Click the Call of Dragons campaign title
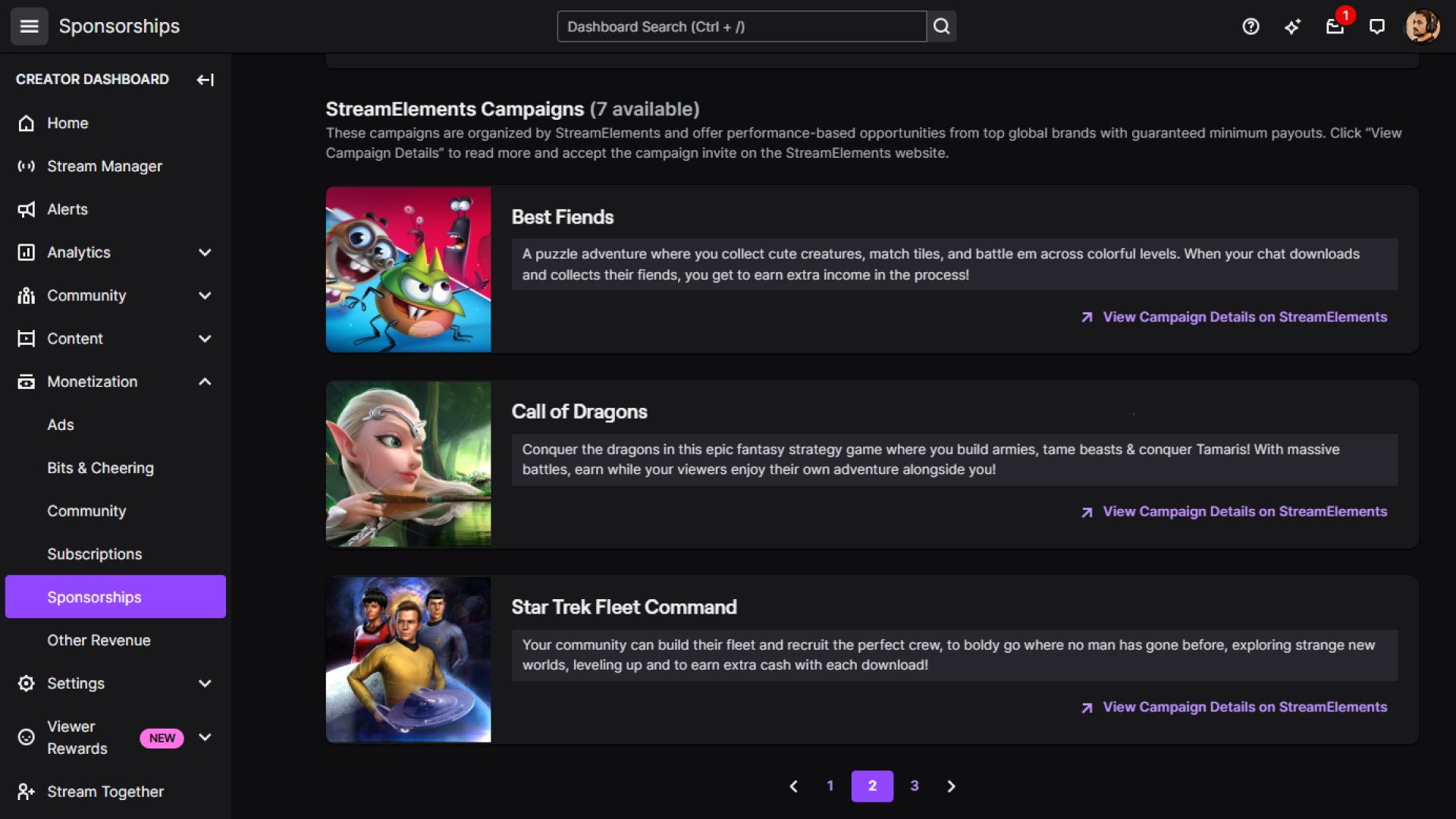1456x819 pixels. click(579, 412)
